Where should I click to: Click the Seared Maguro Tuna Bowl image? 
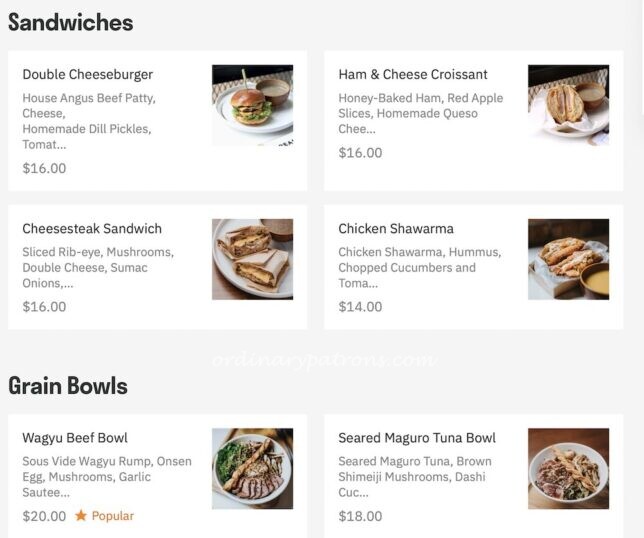(568, 468)
